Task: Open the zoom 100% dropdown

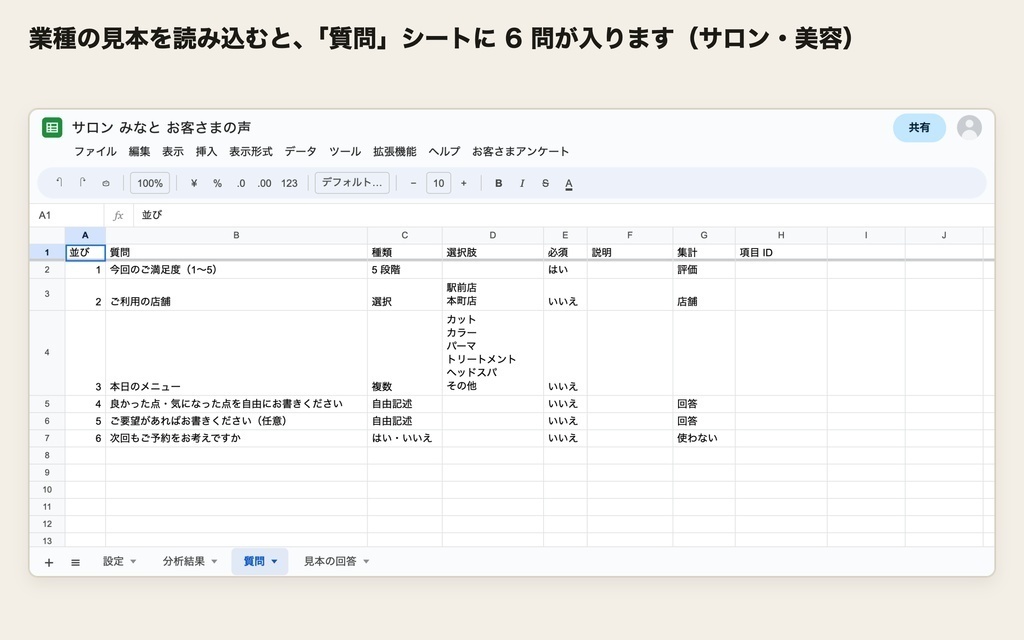Action: 150,184
